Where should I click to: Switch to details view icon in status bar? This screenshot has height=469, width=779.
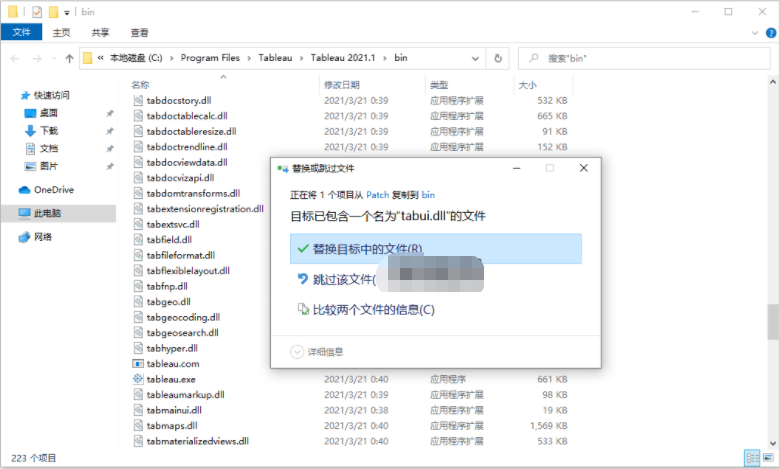752,457
